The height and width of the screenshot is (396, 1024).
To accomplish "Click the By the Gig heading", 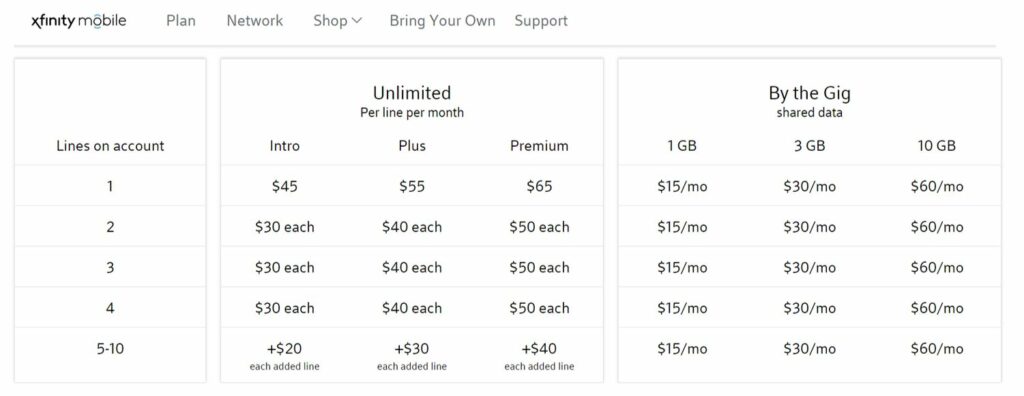I will pos(809,93).
